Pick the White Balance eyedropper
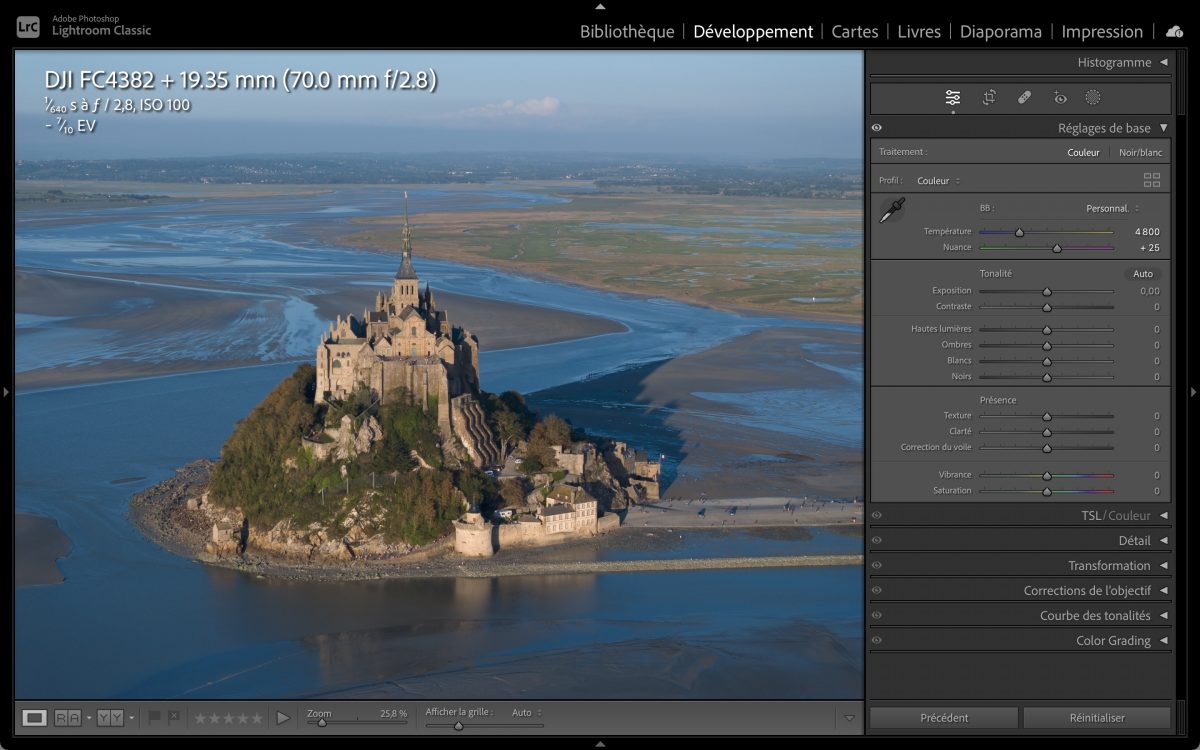The width and height of the screenshot is (1200, 750). pos(891,210)
